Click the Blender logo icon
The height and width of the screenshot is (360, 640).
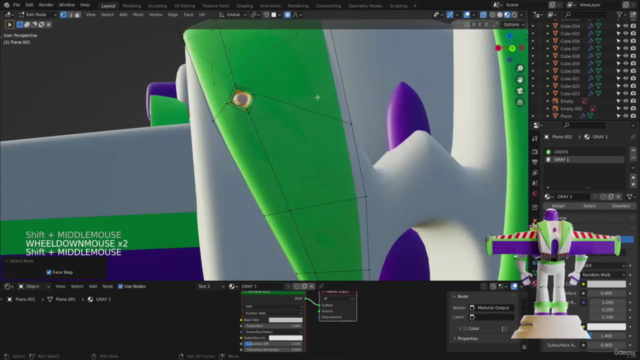[x=6, y=5]
